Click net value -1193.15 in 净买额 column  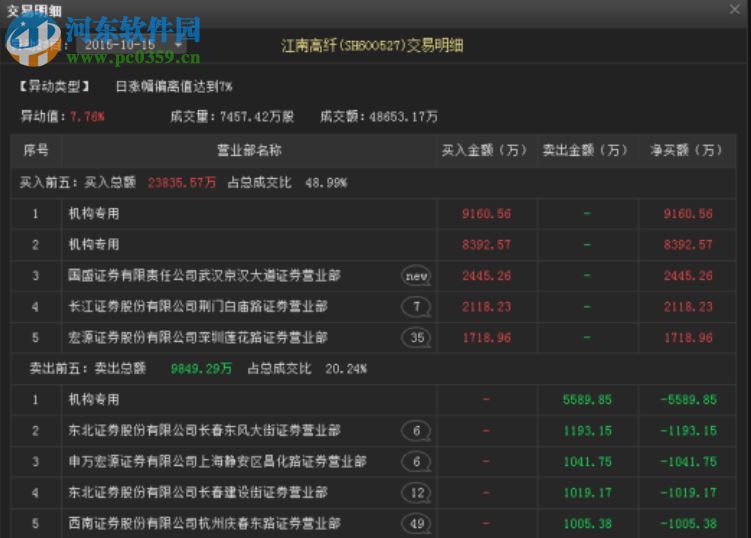(688, 431)
